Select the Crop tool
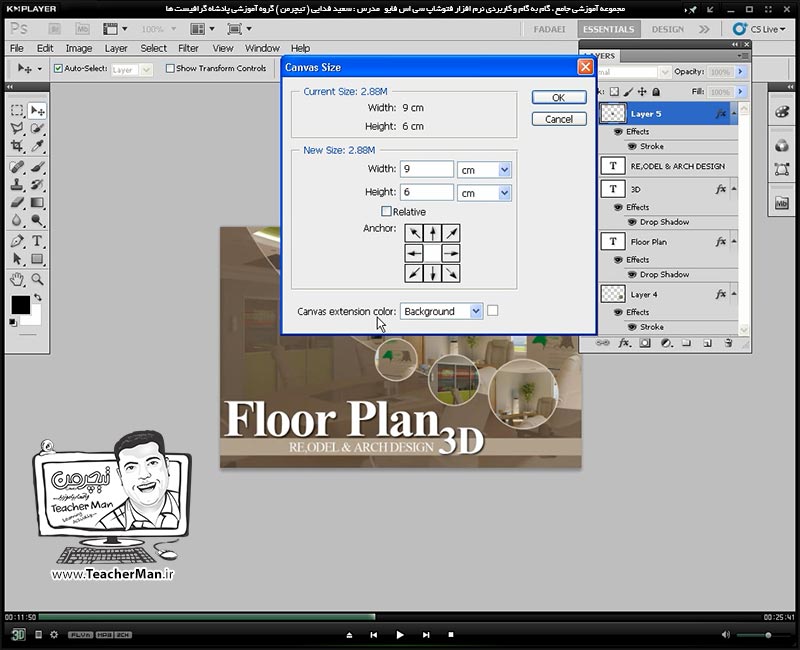This screenshot has height=650, width=800. pyautogui.click(x=17, y=146)
